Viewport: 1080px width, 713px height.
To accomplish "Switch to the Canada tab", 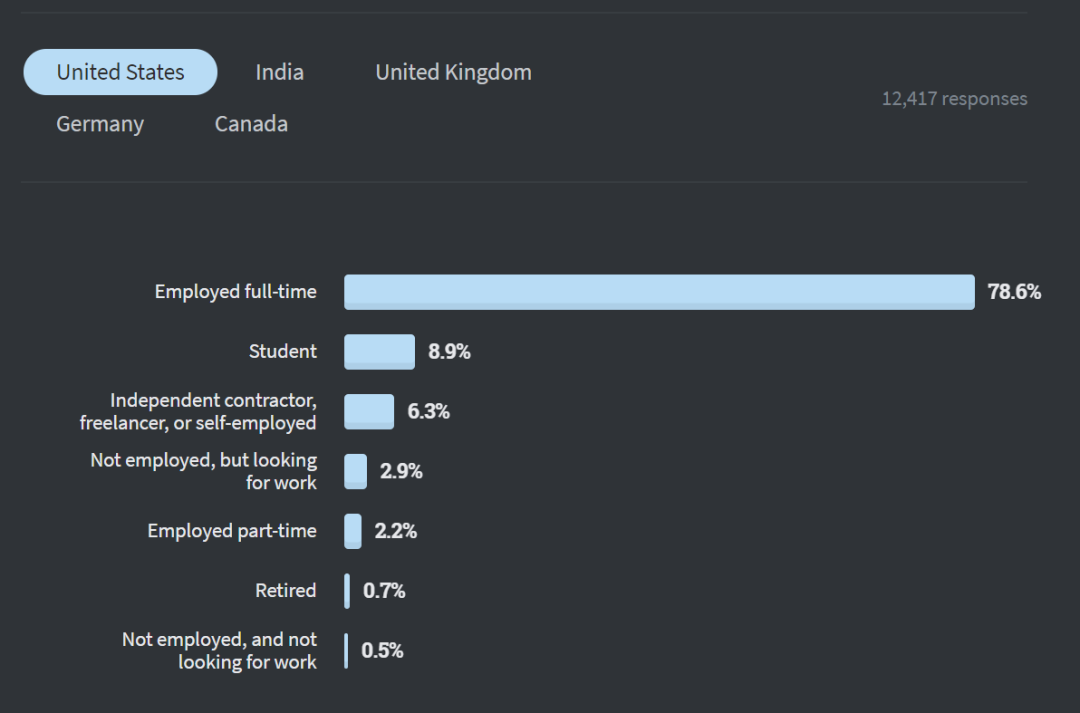I will (251, 124).
